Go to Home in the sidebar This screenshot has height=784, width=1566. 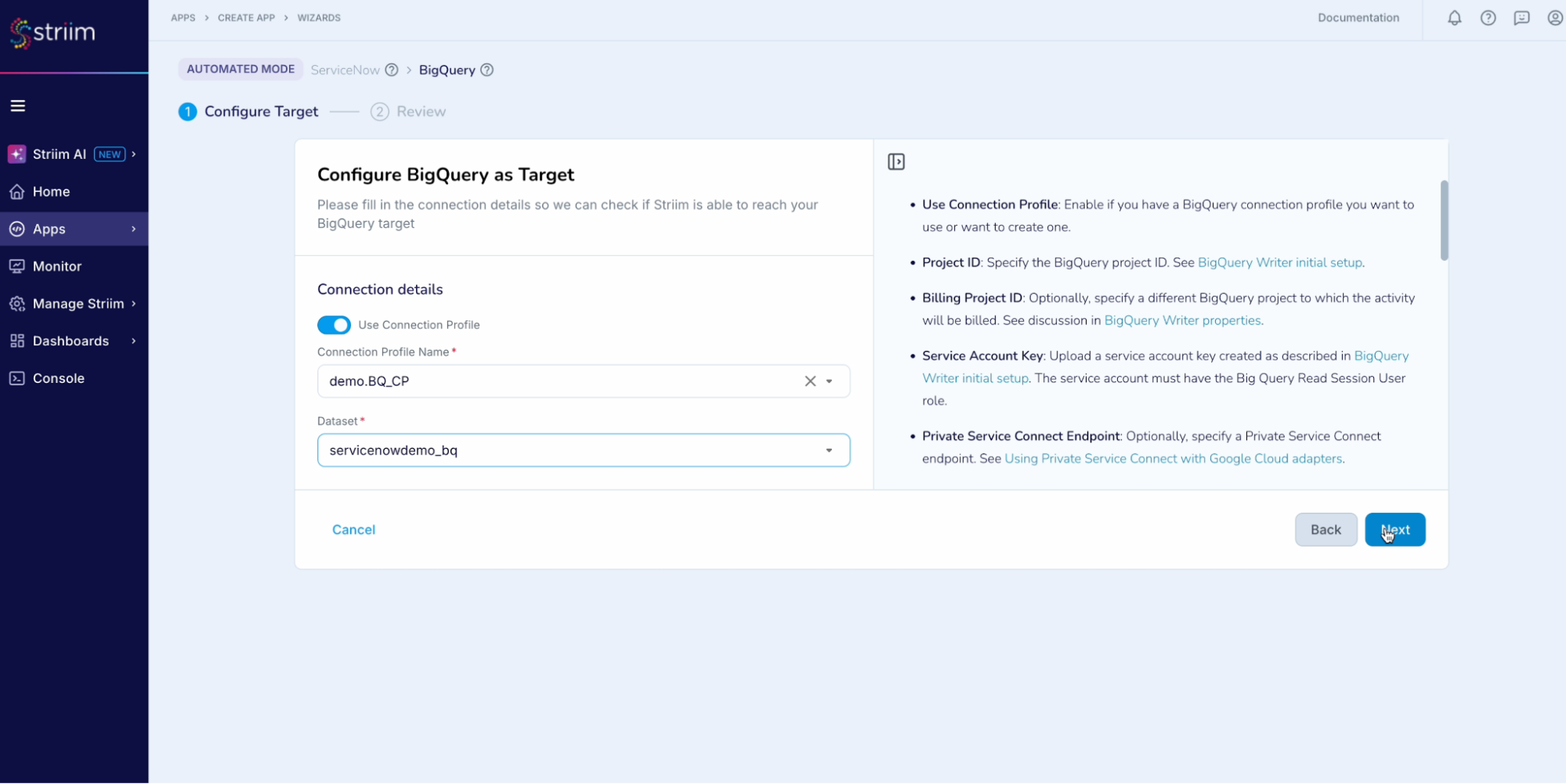click(x=74, y=192)
